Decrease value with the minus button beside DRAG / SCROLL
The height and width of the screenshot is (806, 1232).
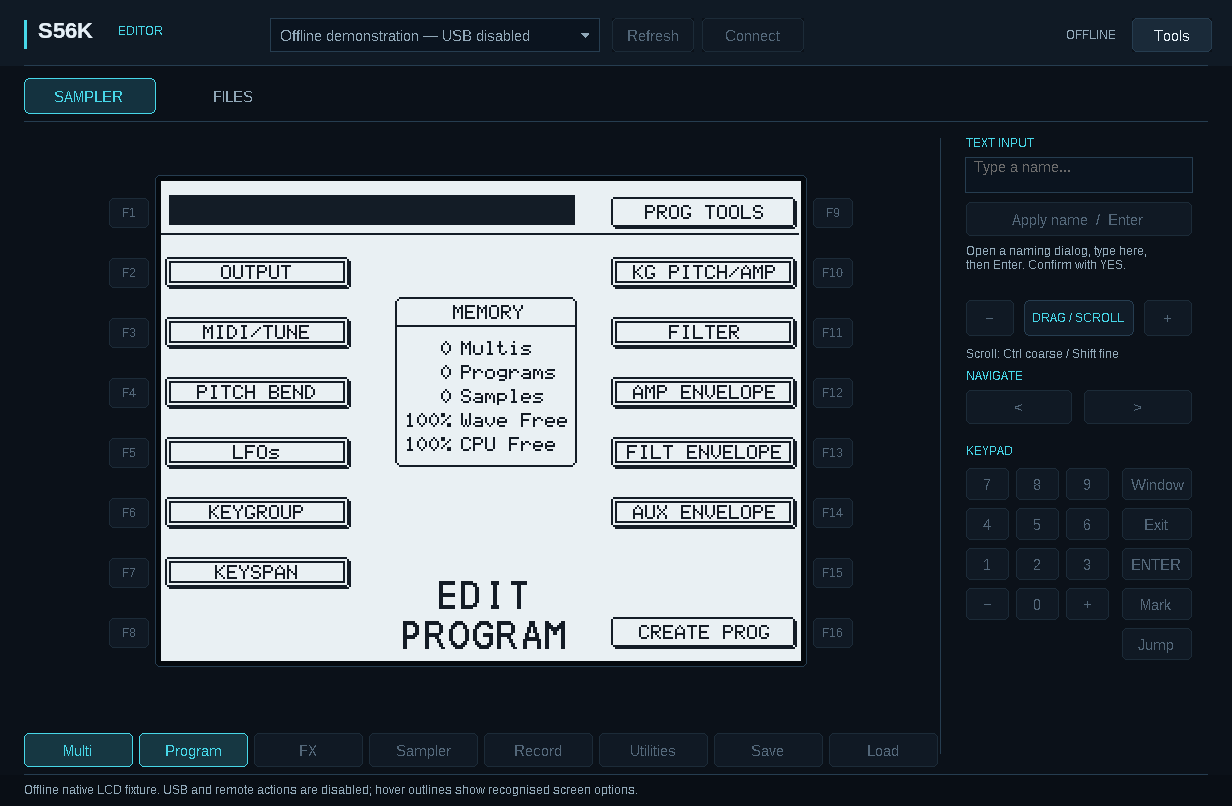click(x=990, y=317)
